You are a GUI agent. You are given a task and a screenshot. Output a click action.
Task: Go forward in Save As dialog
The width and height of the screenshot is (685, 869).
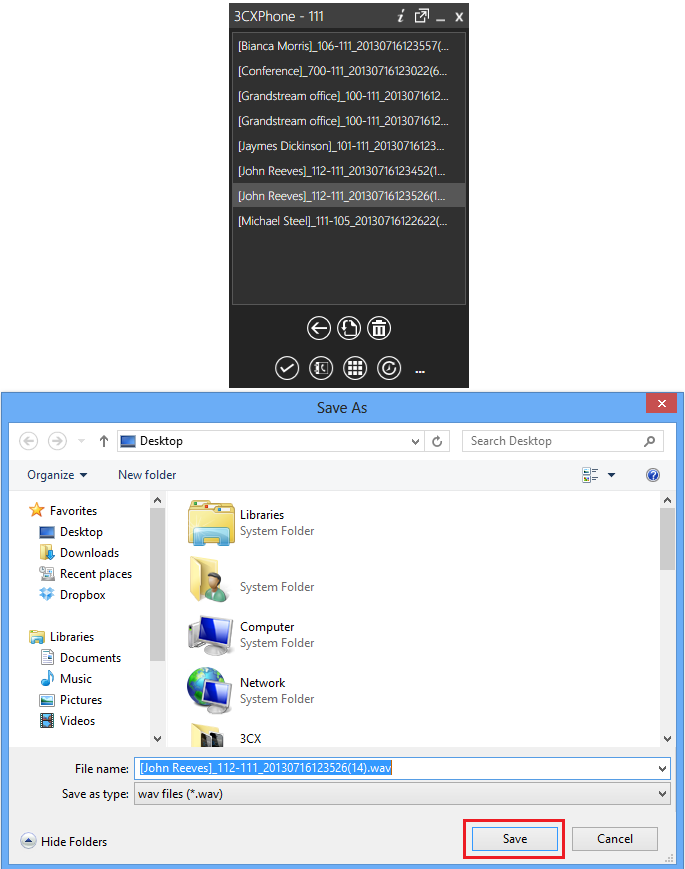coord(57,441)
